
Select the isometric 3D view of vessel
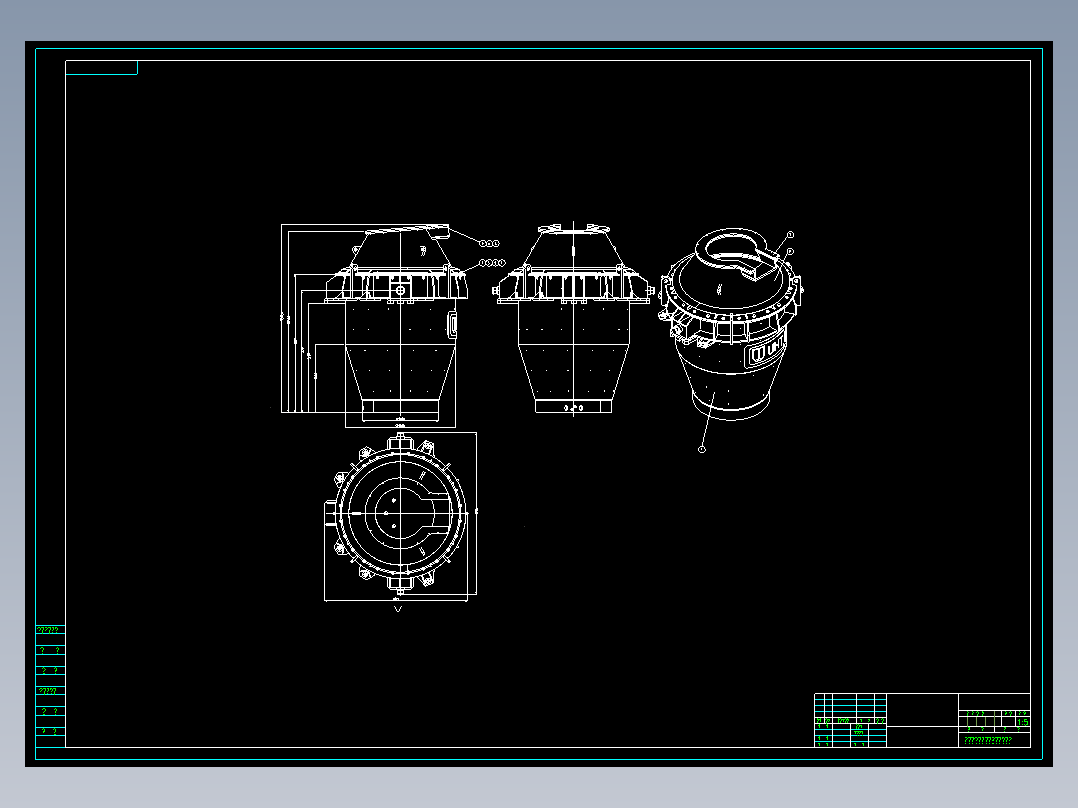(x=731, y=325)
